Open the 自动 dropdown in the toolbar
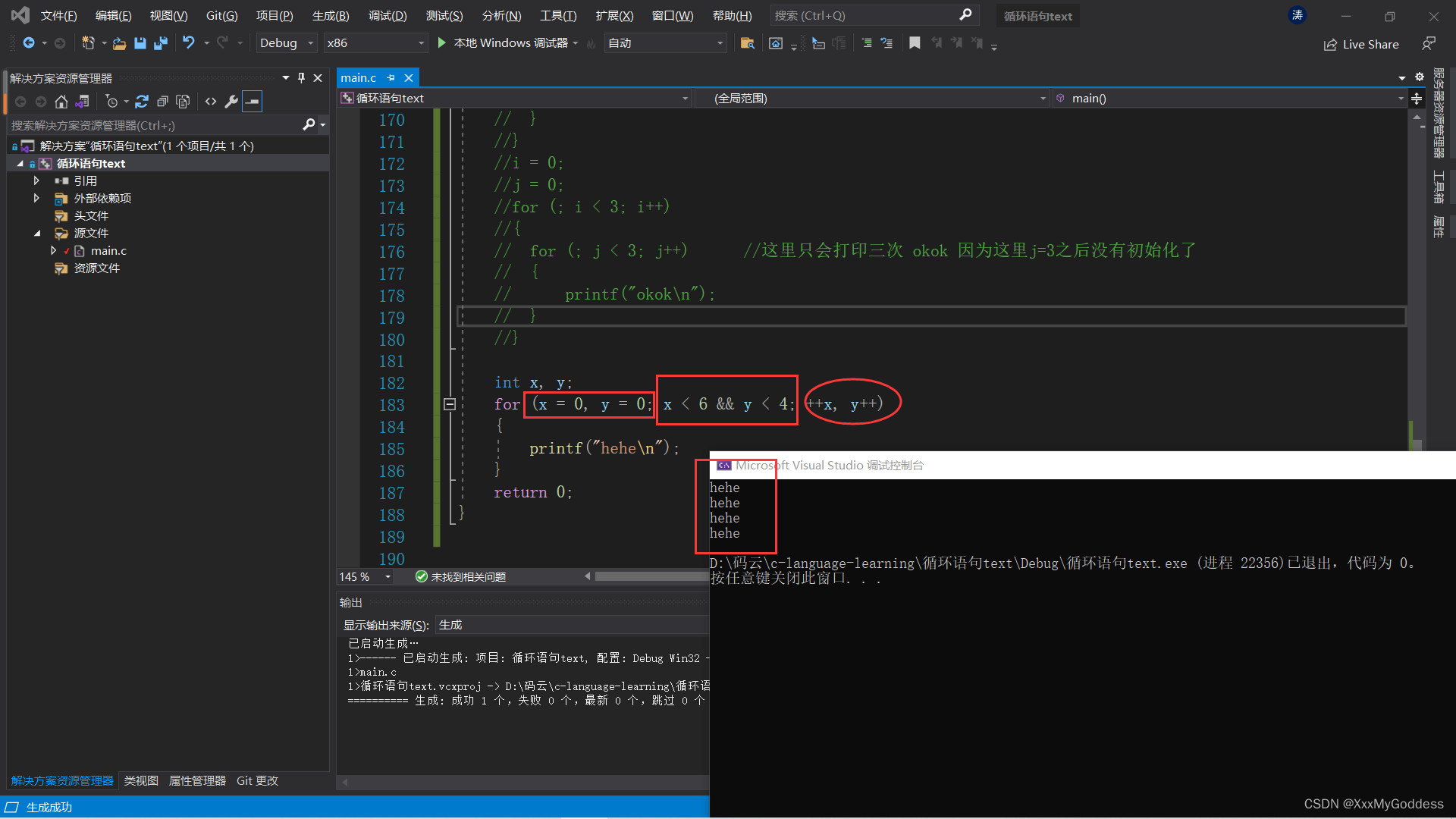This screenshot has height=819, width=1456. click(x=665, y=43)
